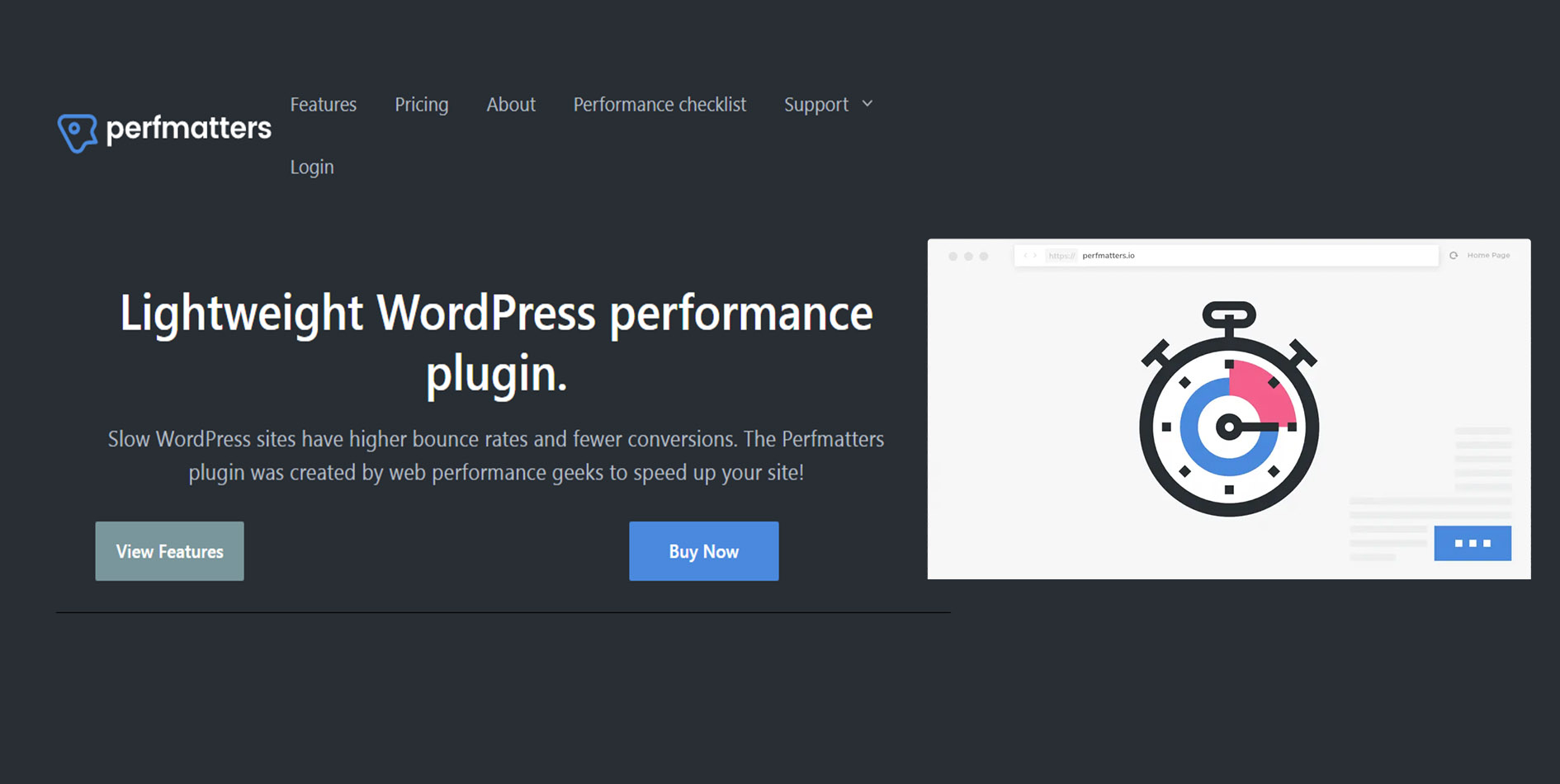Expand the Support menu chevron
The image size is (1560, 784).
click(x=867, y=104)
